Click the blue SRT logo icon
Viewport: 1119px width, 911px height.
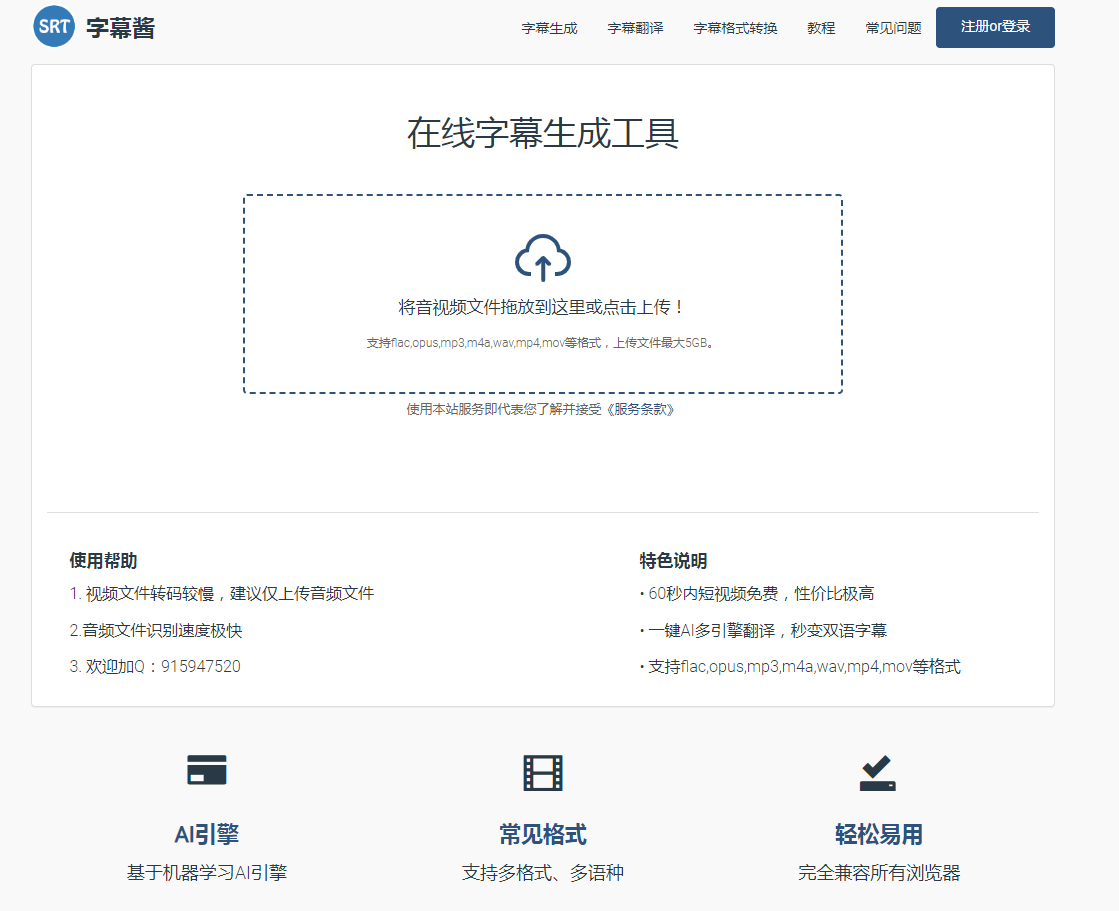(x=54, y=27)
